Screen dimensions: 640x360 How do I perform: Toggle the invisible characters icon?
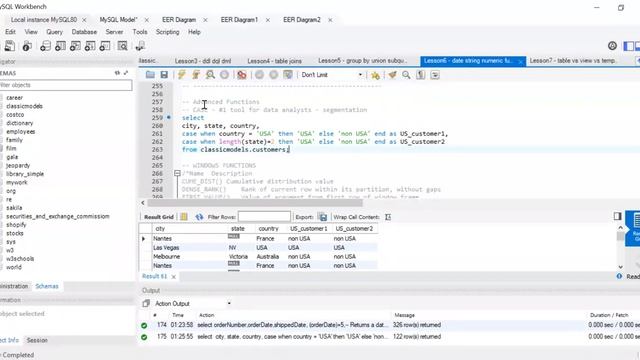421,75
